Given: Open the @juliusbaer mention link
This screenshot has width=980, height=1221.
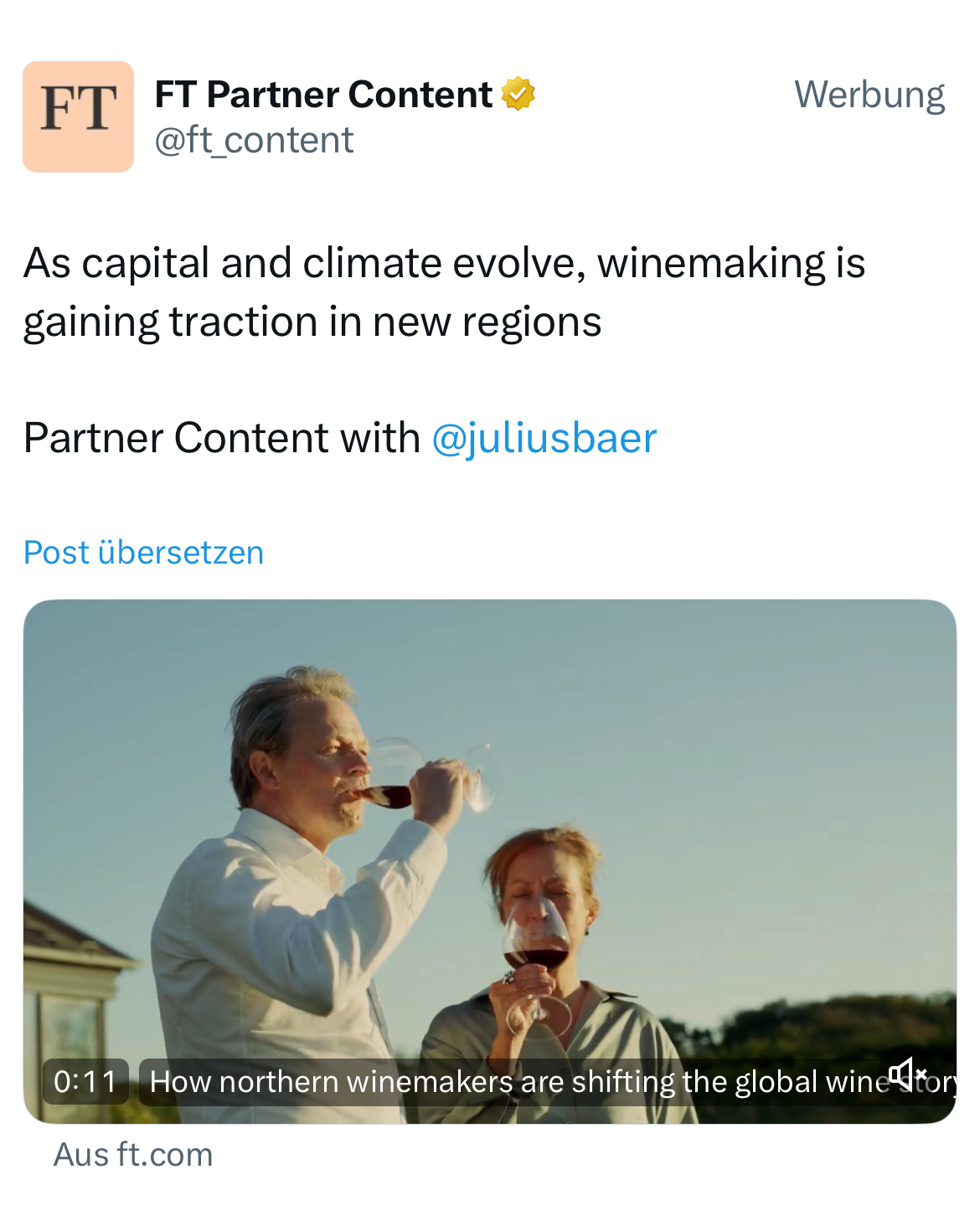Looking at the screenshot, I should point(544,438).
